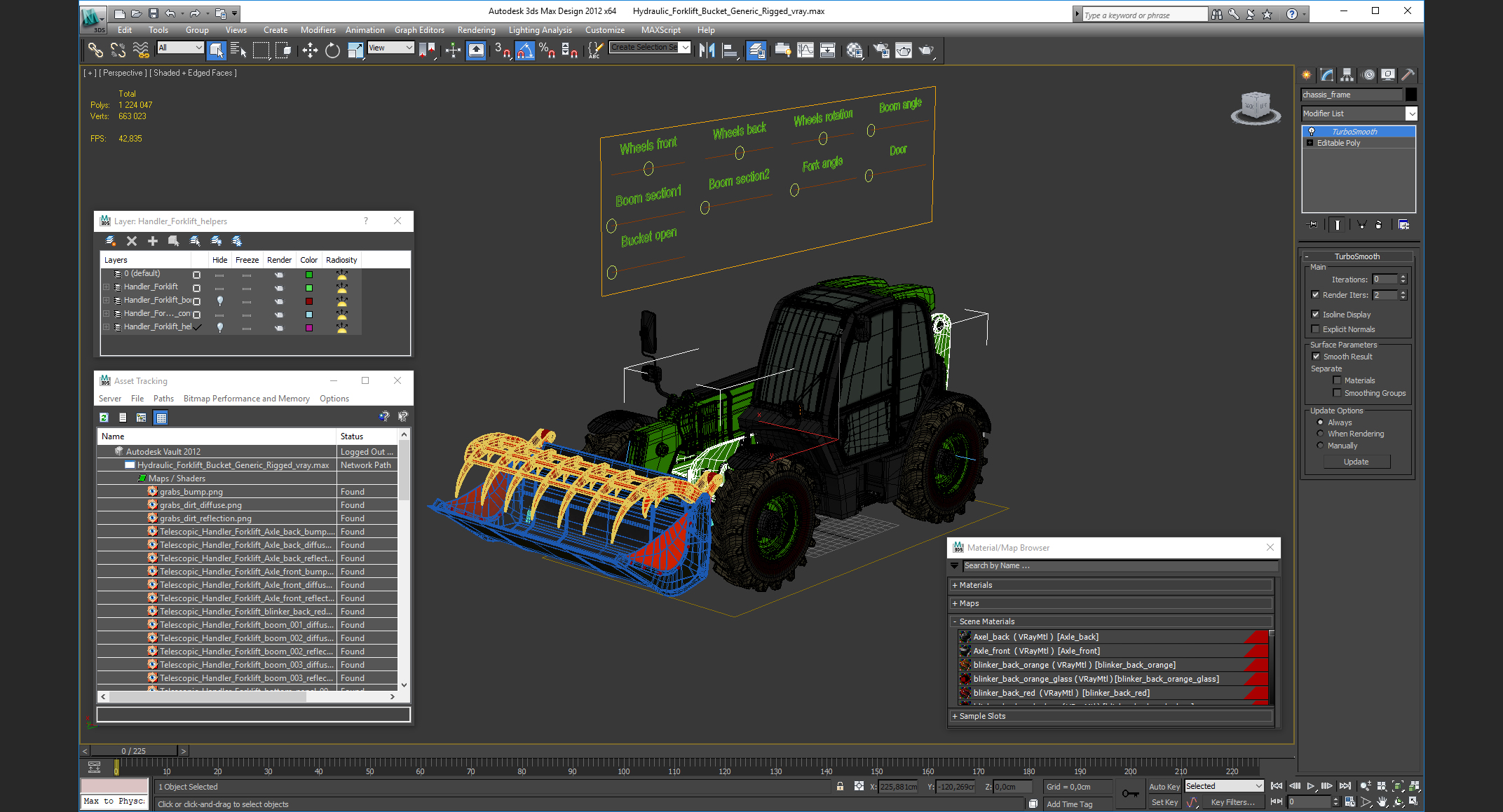
Task: Open Paths menu in Asset Tracking
Action: [163, 399]
